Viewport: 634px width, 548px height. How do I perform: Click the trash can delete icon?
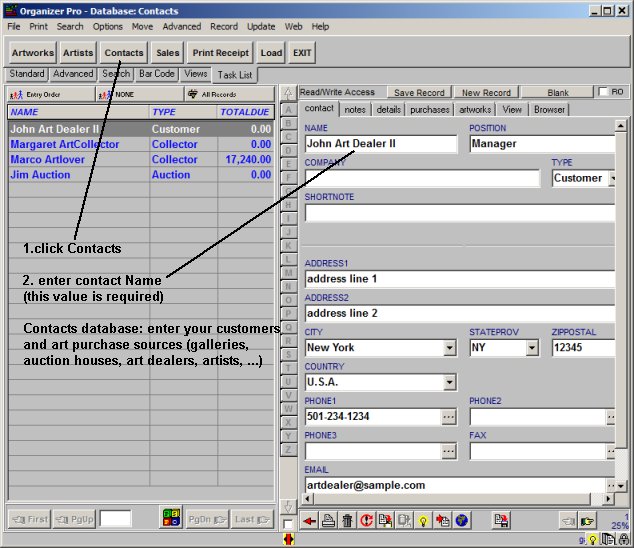[347, 521]
